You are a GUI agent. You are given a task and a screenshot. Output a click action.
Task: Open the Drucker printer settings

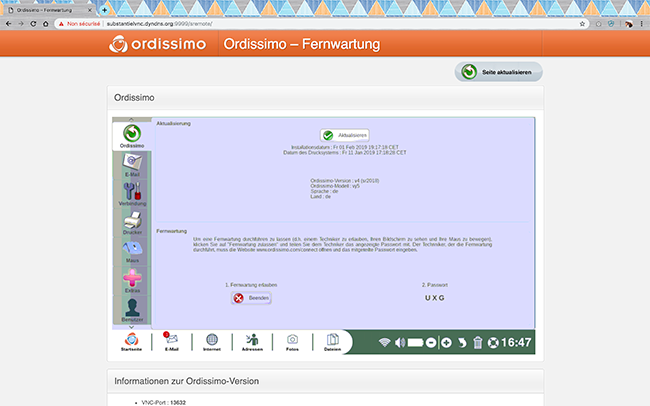coord(132,223)
